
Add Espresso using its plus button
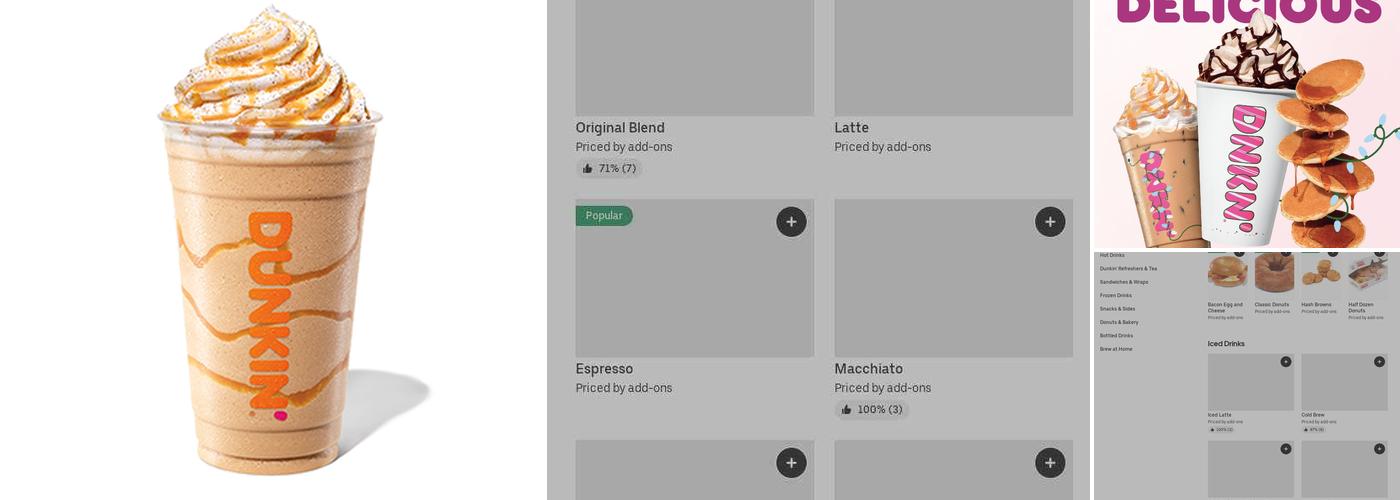(791, 222)
